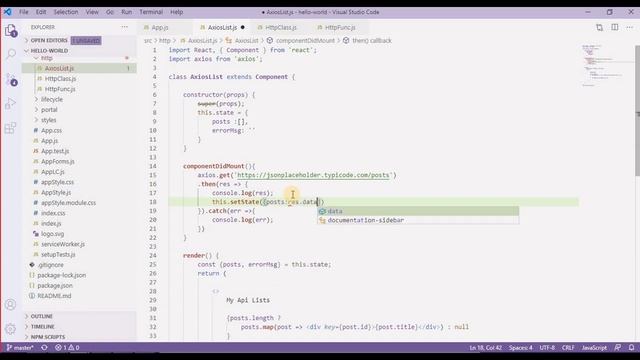Open the Edit menu

(41, 12)
